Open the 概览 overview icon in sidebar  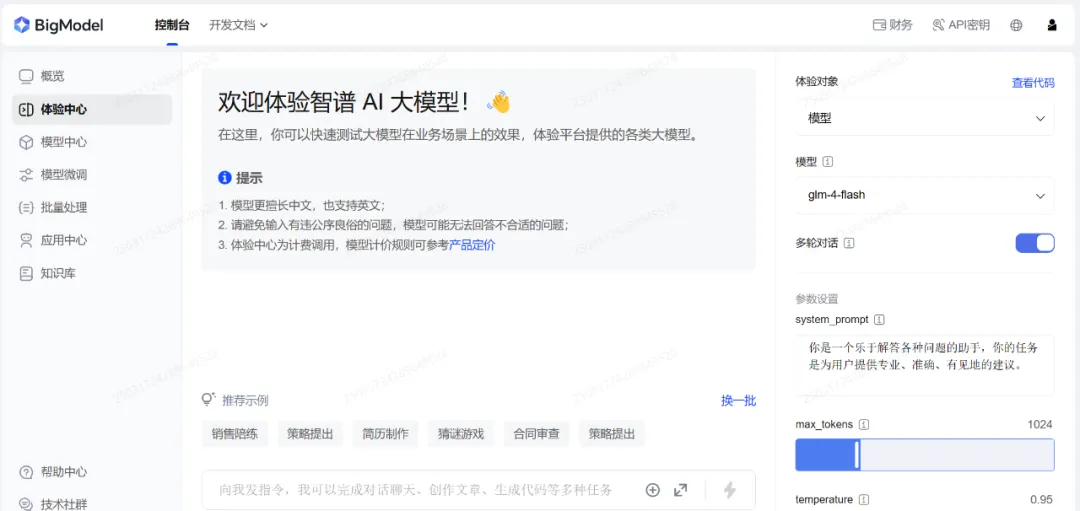[x=26, y=76]
